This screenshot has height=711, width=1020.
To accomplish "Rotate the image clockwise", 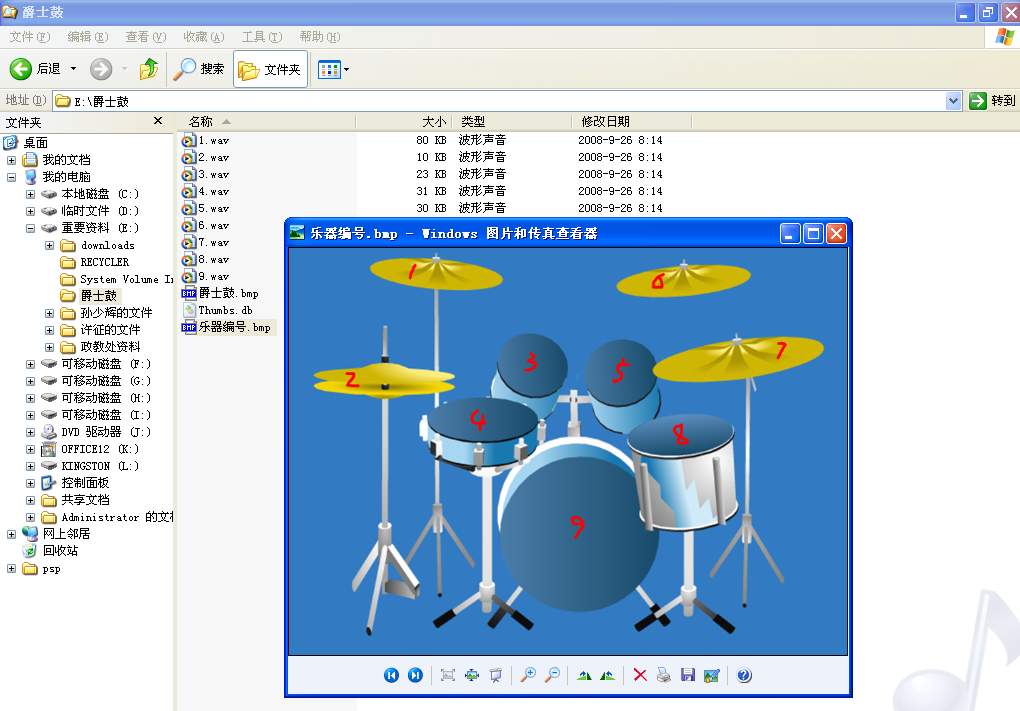I will point(584,676).
